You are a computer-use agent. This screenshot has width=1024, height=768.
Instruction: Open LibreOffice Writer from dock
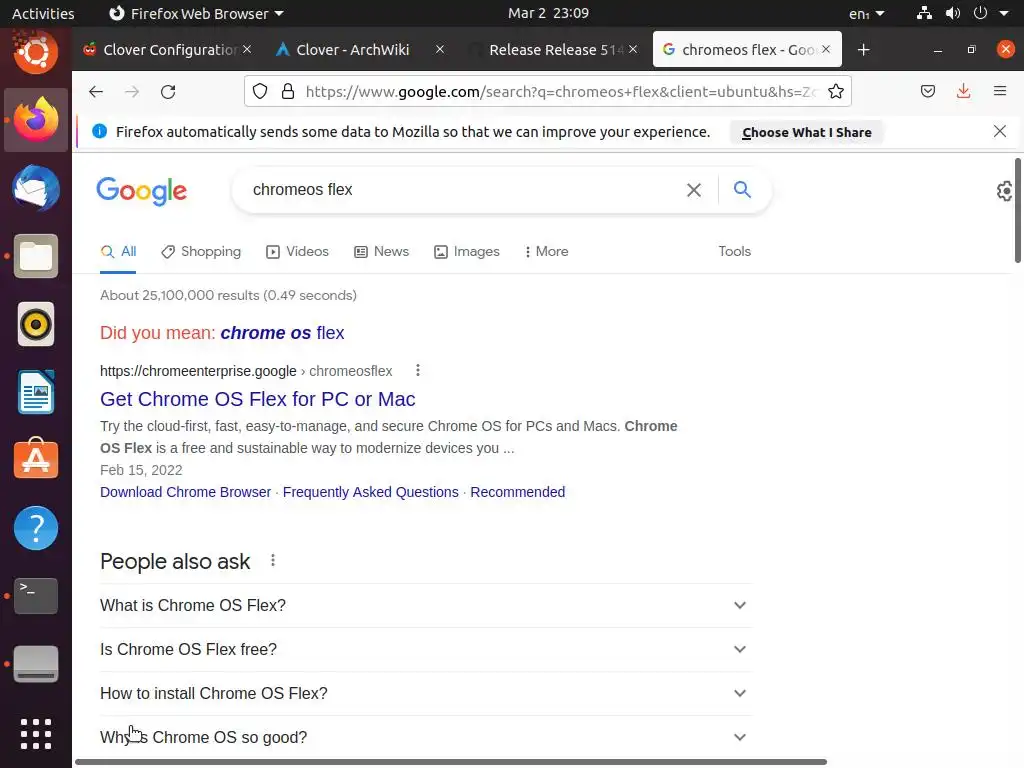point(36,392)
